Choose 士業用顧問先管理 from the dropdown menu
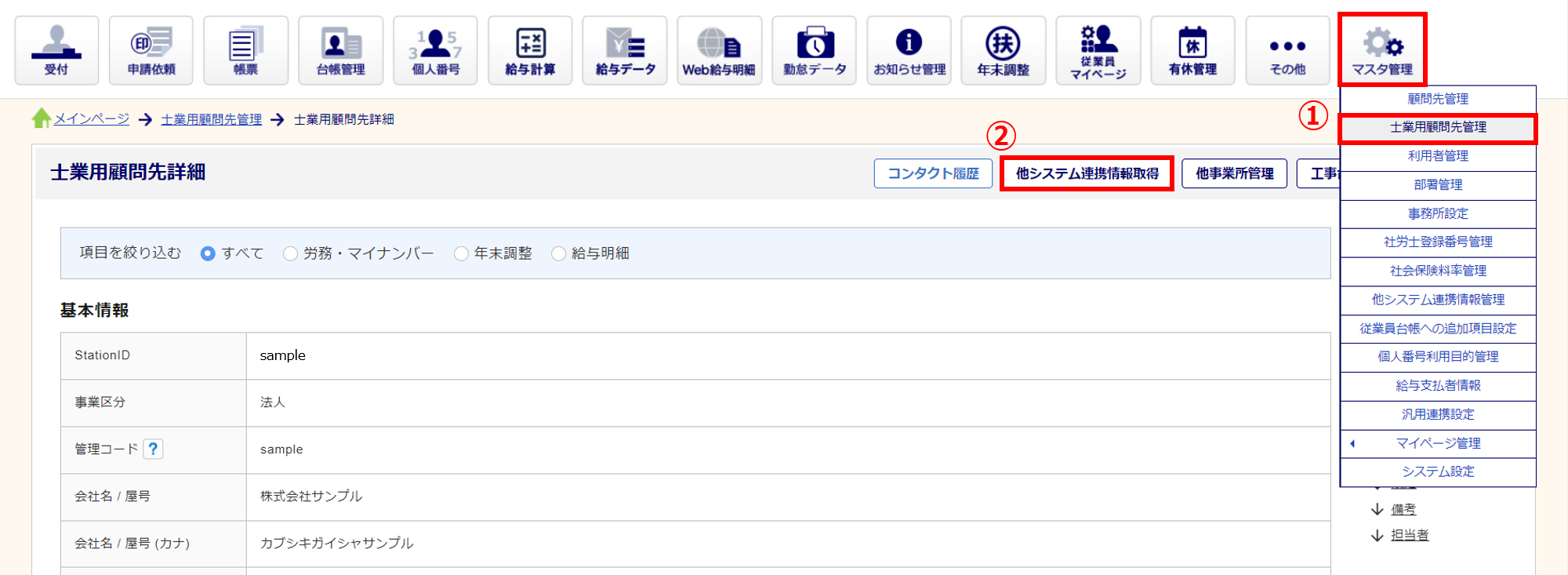Image resolution: width=1568 pixels, height=575 pixels. pos(1438,128)
